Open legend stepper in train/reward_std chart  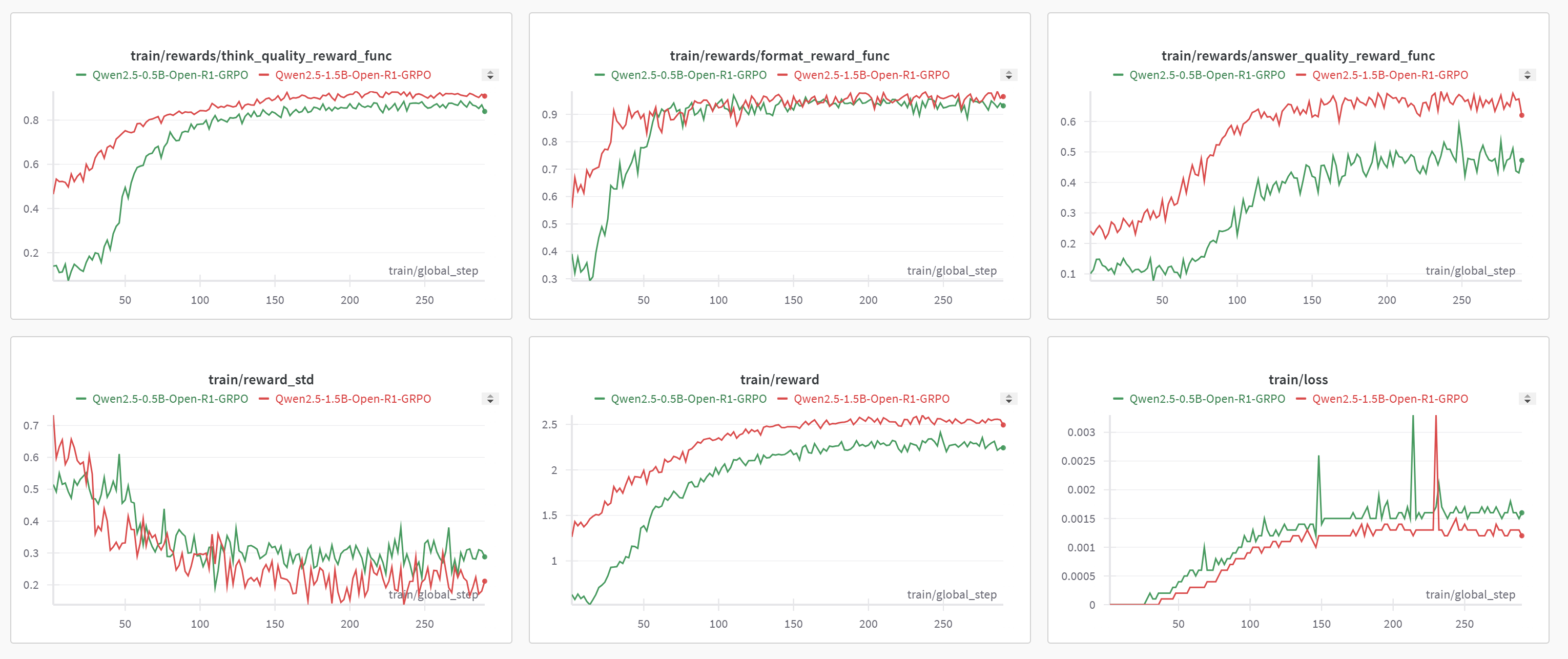click(x=490, y=399)
